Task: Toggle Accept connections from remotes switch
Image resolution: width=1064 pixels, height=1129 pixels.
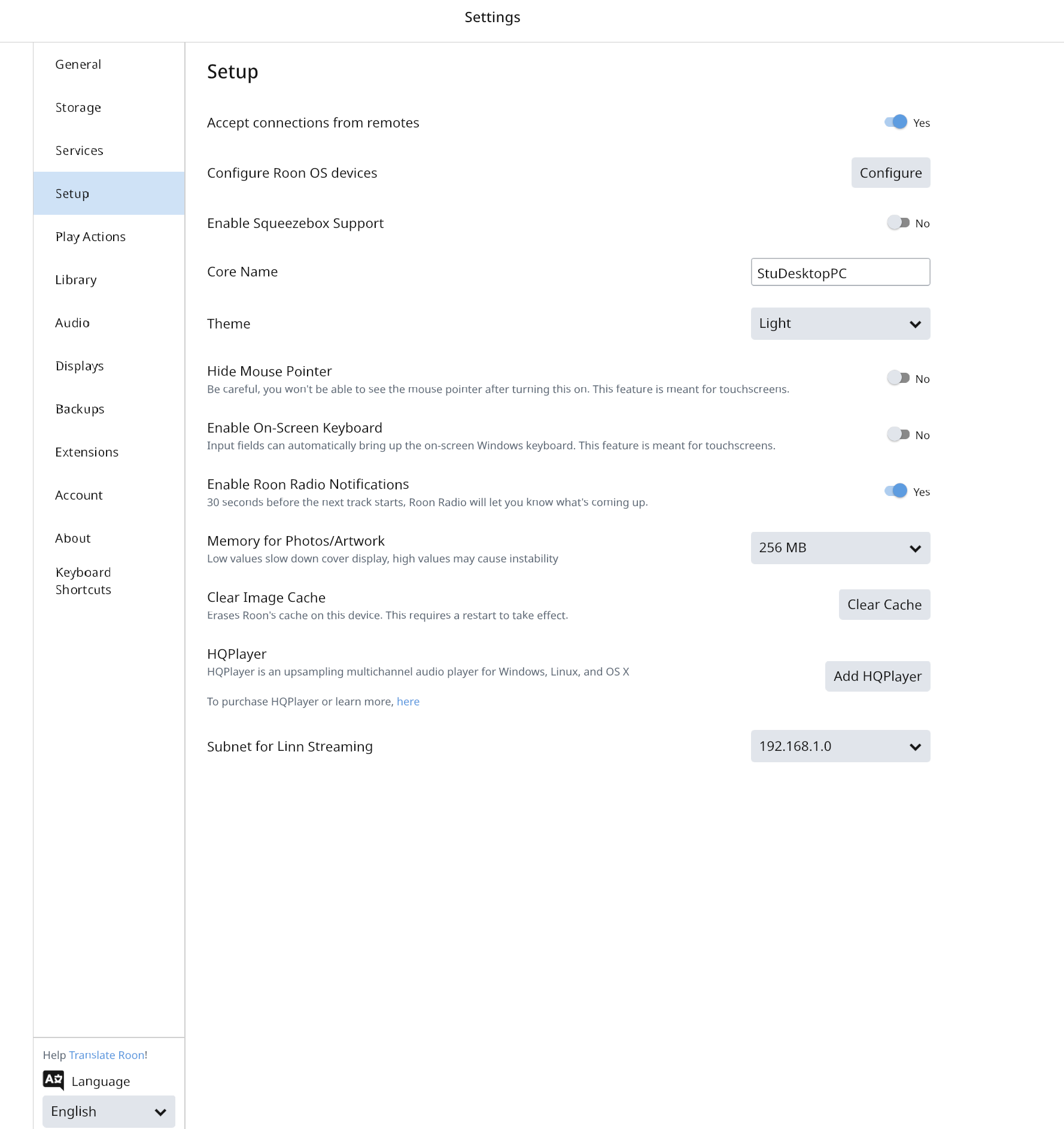Action: click(896, 122)
